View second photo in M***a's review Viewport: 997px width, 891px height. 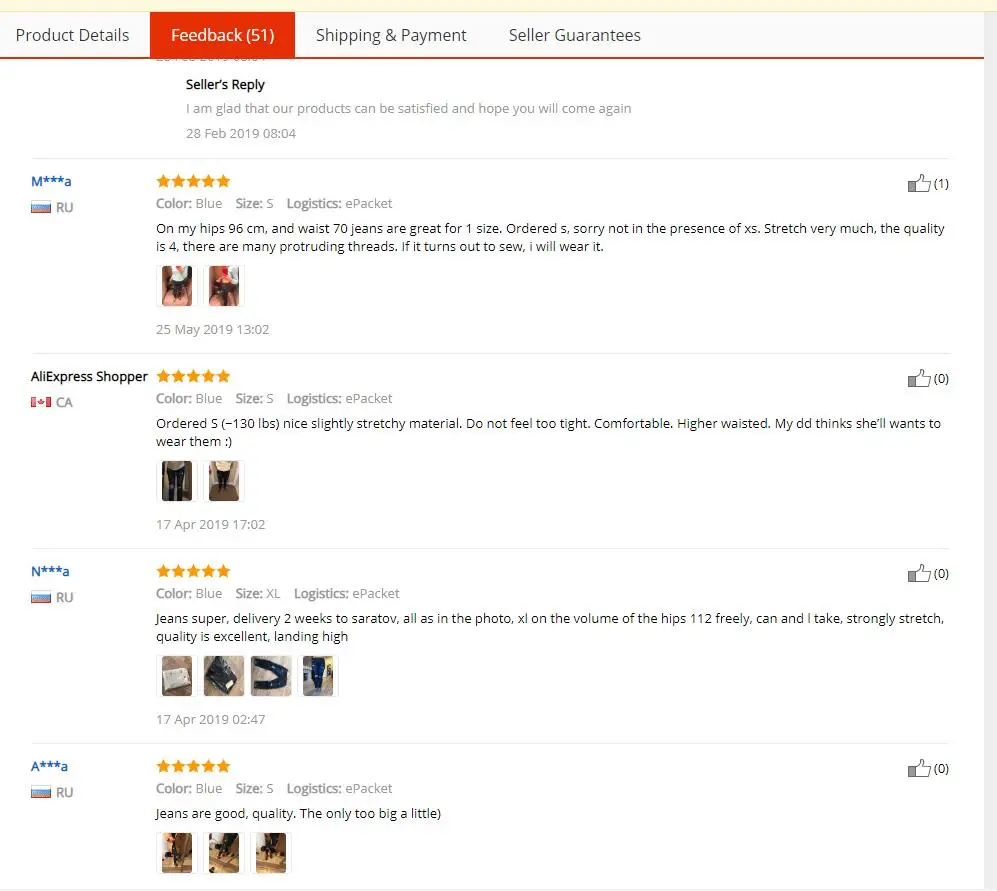(224, 286)
